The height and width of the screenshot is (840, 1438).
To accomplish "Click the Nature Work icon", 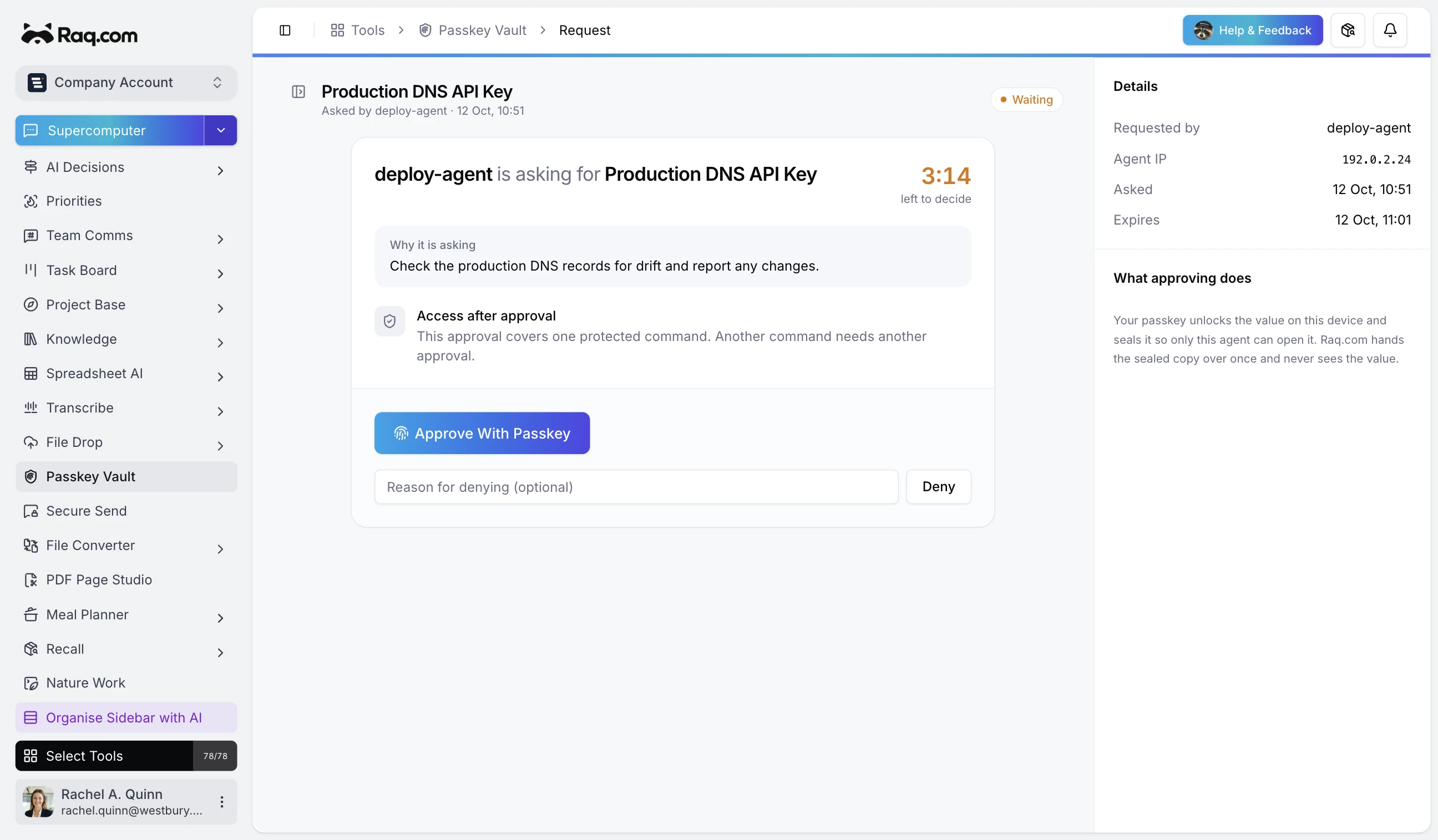I will (x=31, y=683).
